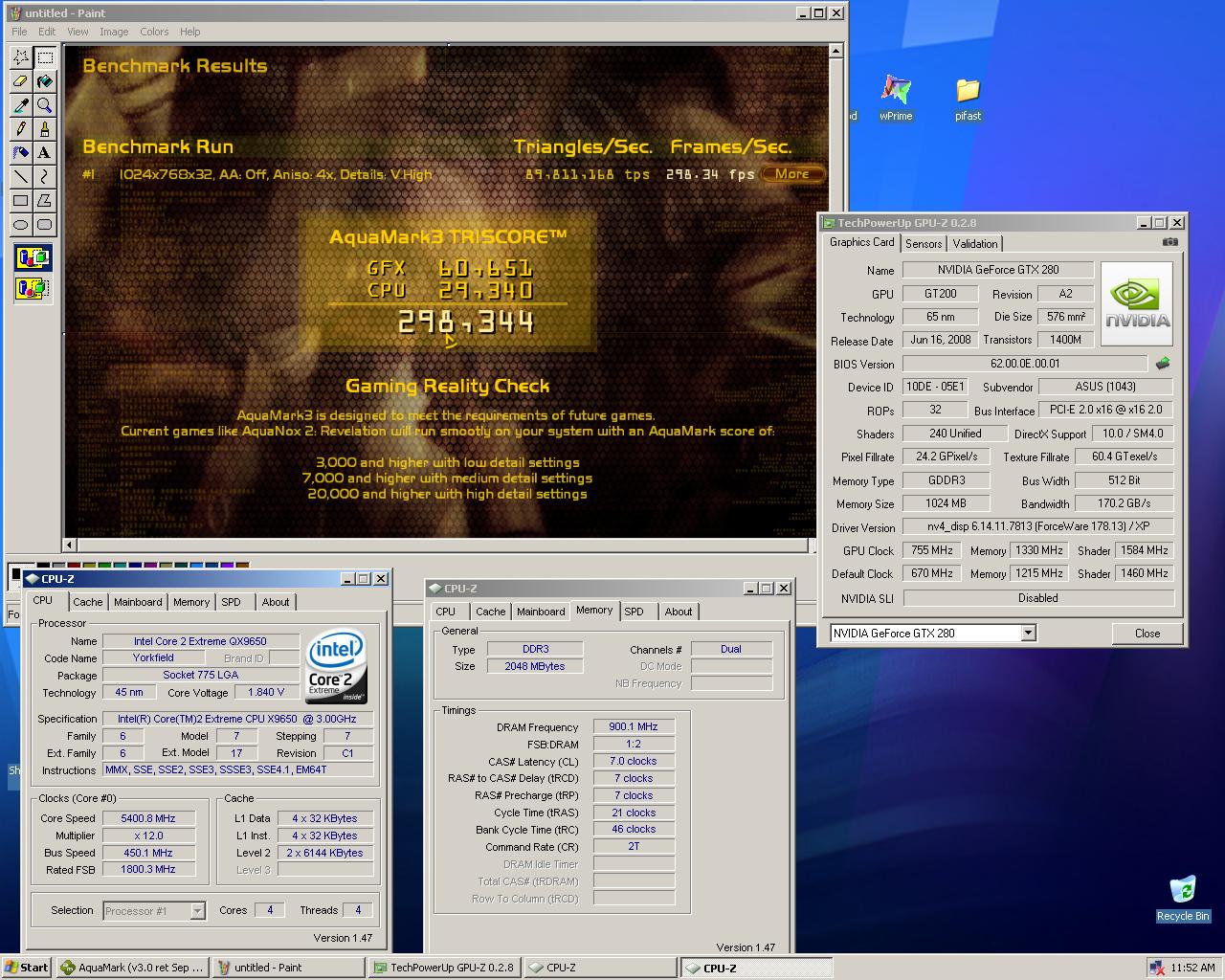Pick the green palette color in Paint
Image resolution: width=1225 pixels, height=980 pixels.
[104, 564]
